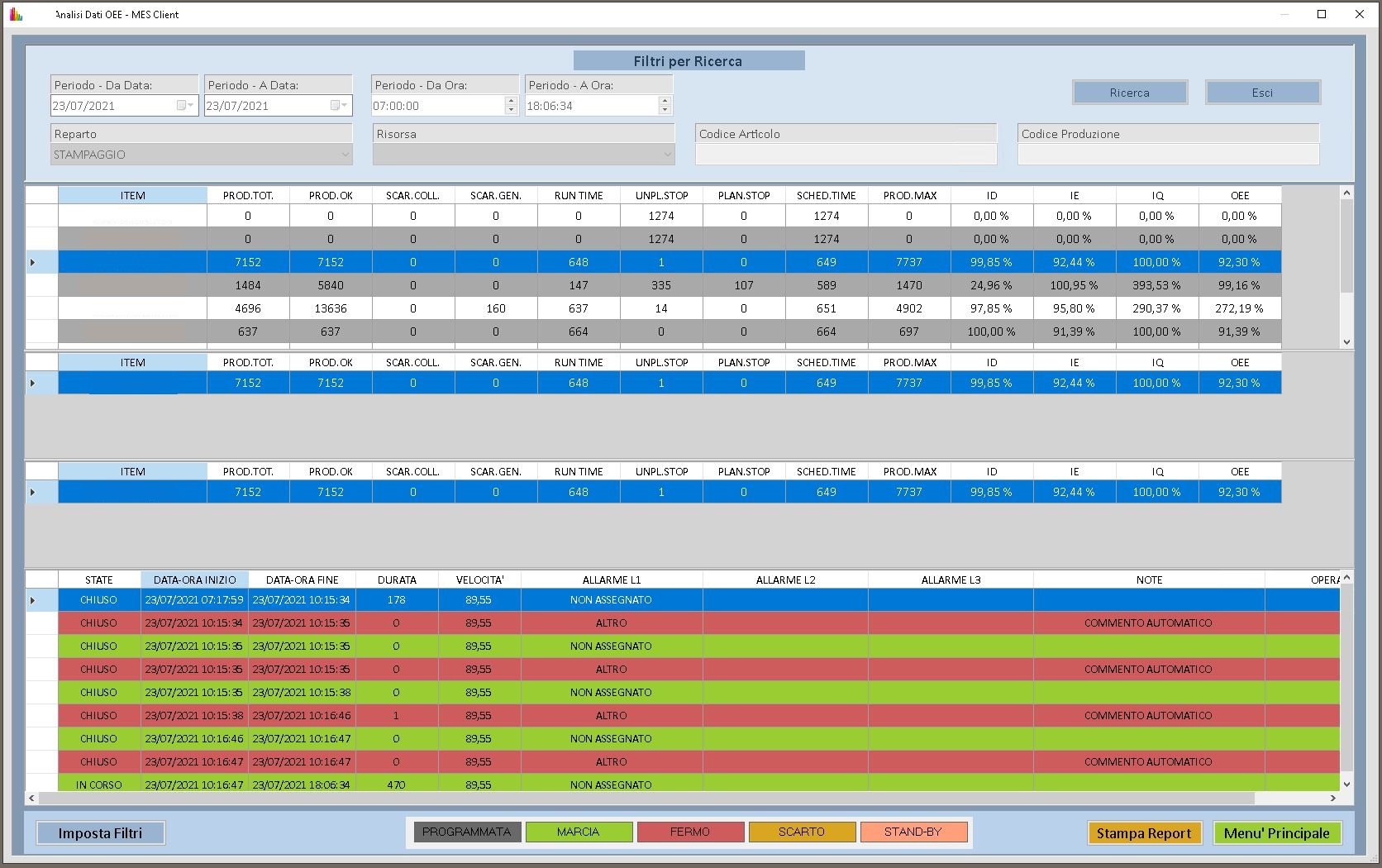Expand the Risorsa dropdown

point(668,155)
